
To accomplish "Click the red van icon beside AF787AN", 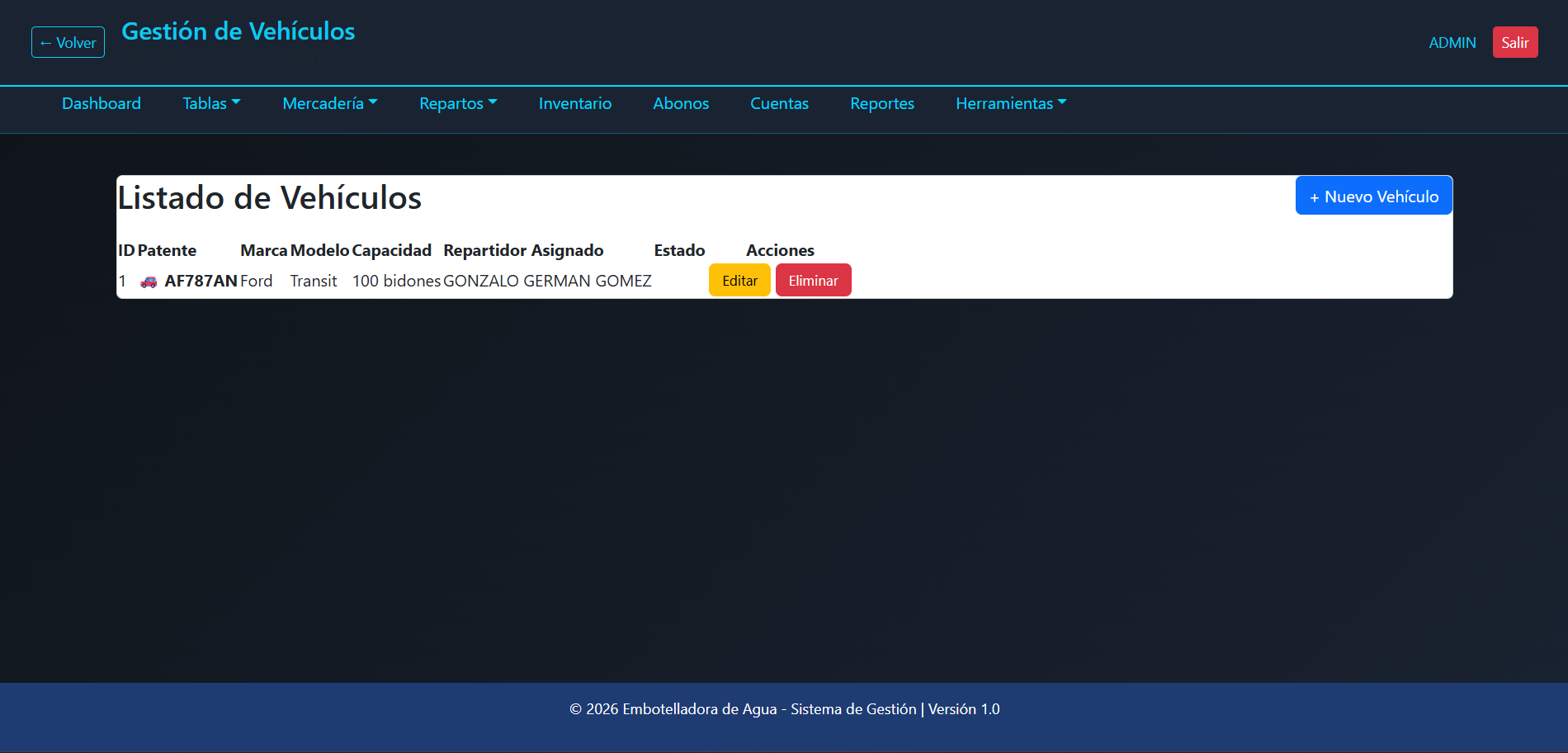I will click(x=149, y=282).
